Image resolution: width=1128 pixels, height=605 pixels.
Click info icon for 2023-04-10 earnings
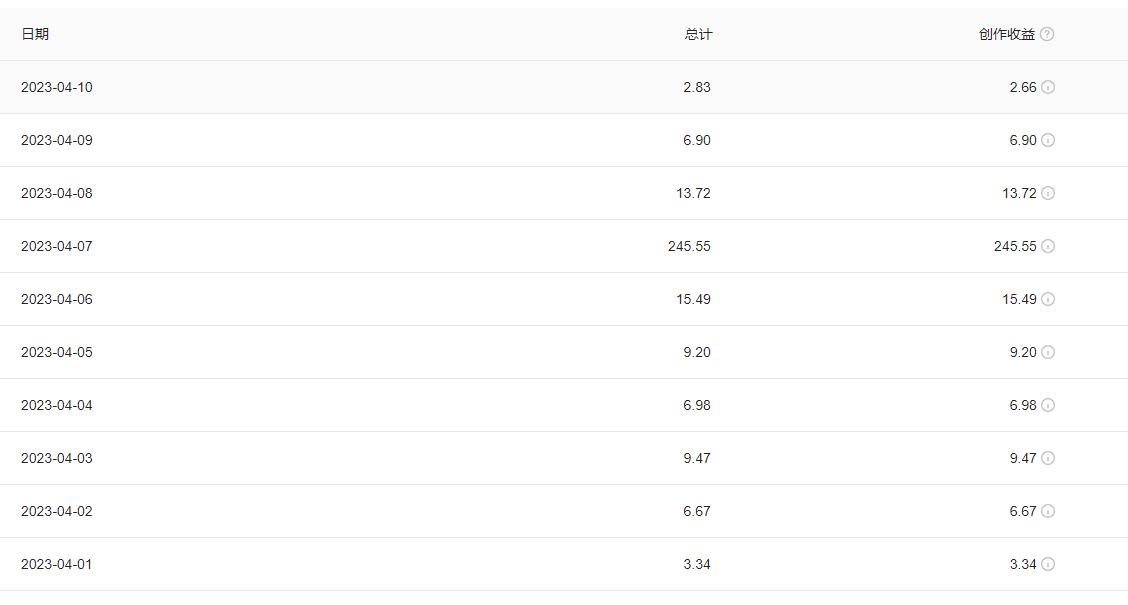pos(1048,87)
